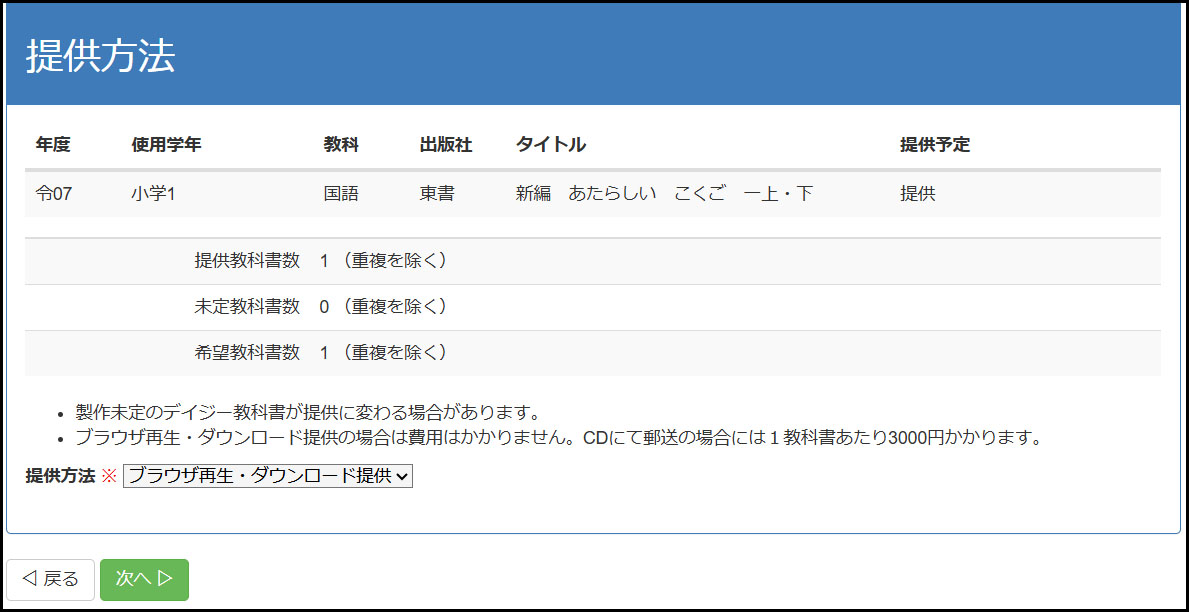Screen dimensions: 1189x612
Task: Click the 使用学年 column header
Action: [x=166, y=145]
